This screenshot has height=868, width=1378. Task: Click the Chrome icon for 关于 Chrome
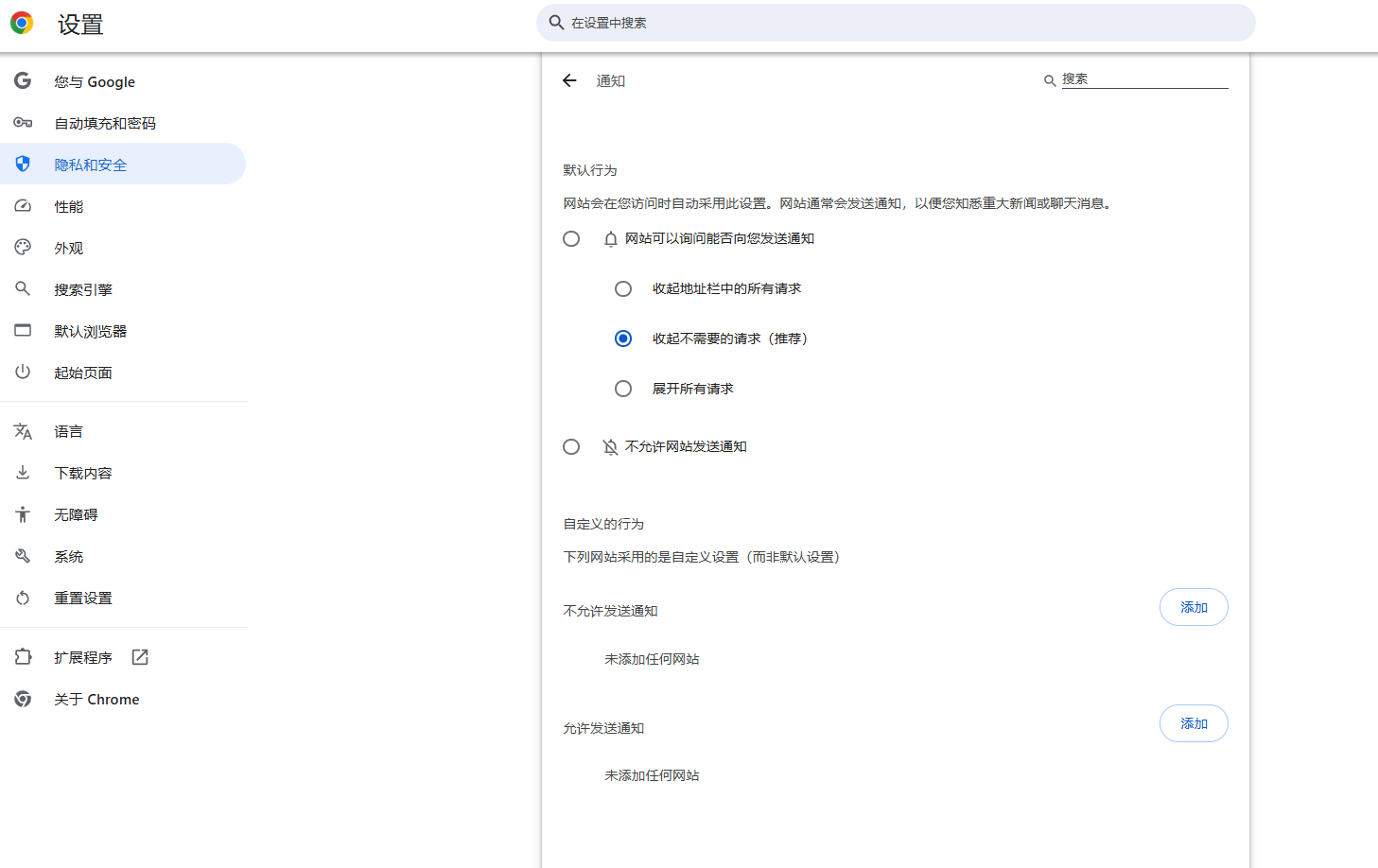click(x=23, y=699)
